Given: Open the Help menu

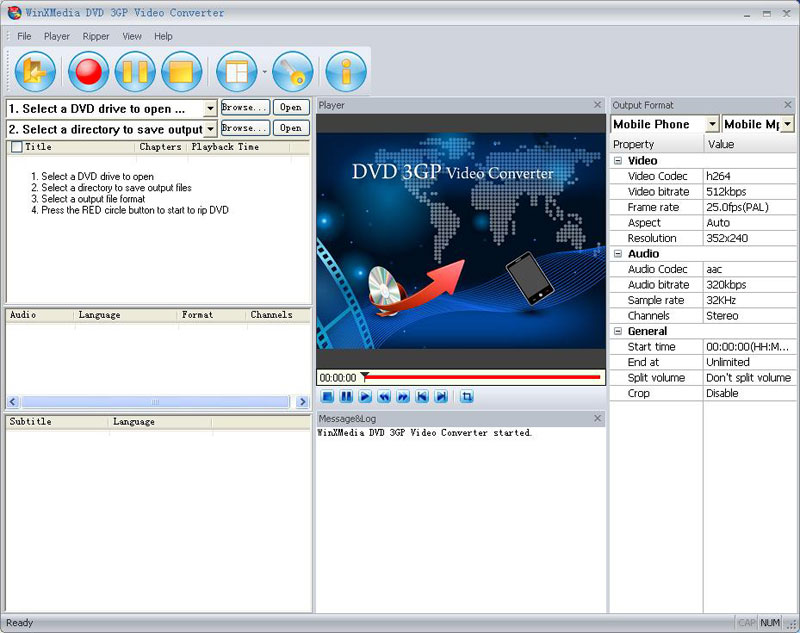Looking at the screenshot, I should point(163,36).
